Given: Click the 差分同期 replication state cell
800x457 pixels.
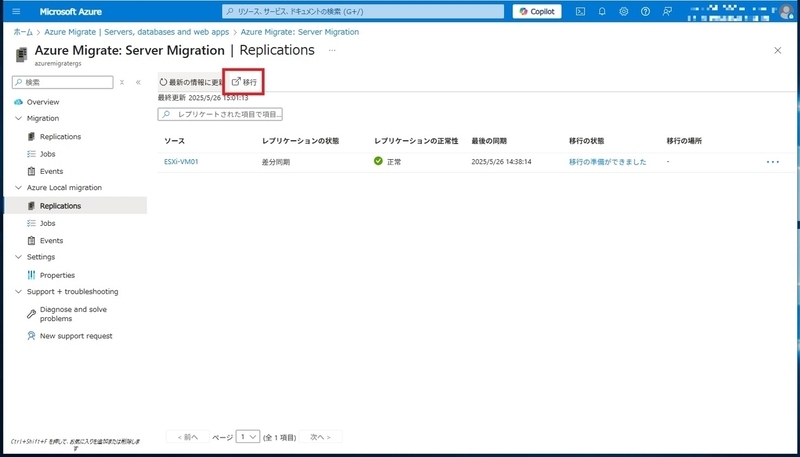Looking at the screenshot, I should (x=276, y=162).
